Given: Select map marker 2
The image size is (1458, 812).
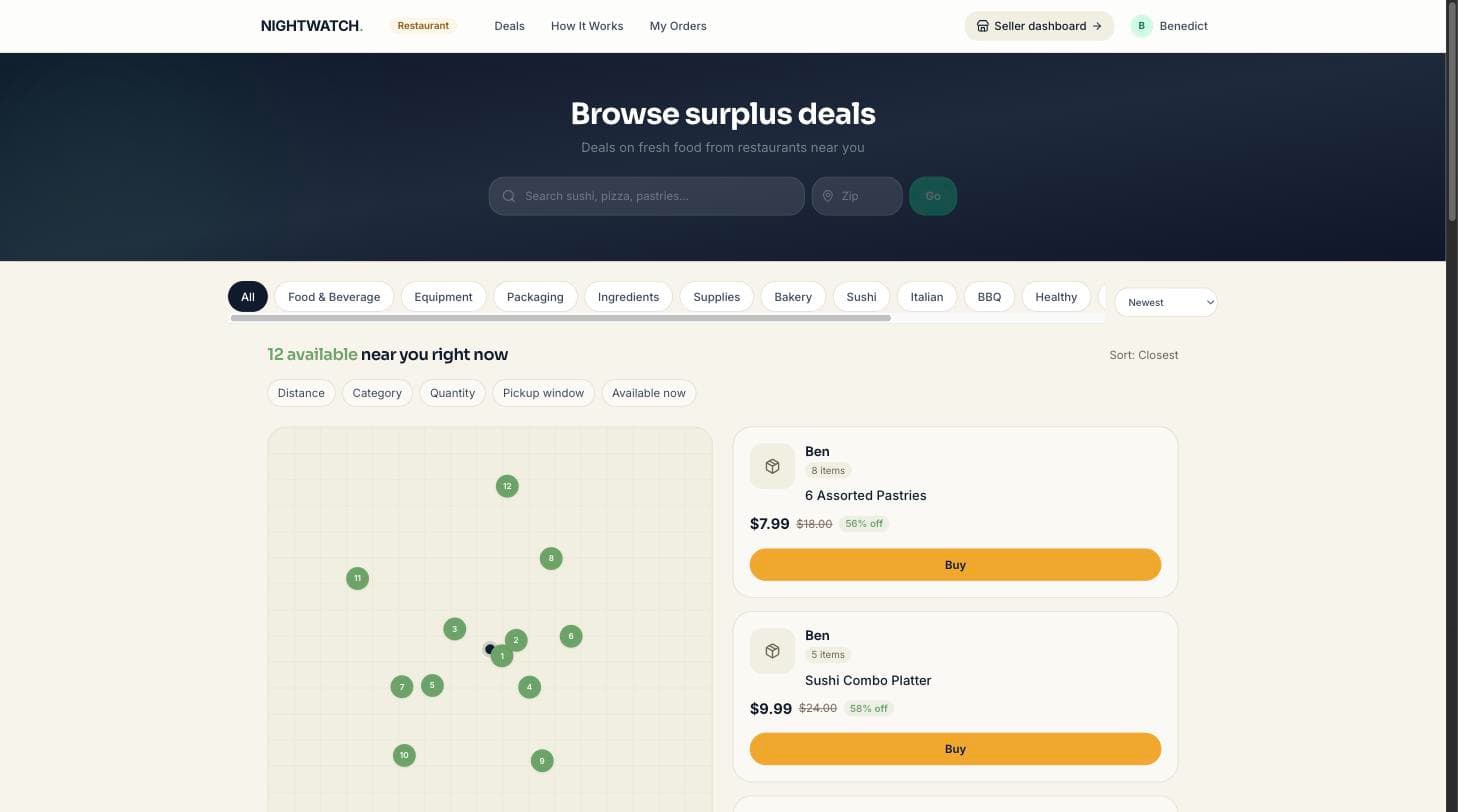Looking at the screenshot, I should (518, 639).
